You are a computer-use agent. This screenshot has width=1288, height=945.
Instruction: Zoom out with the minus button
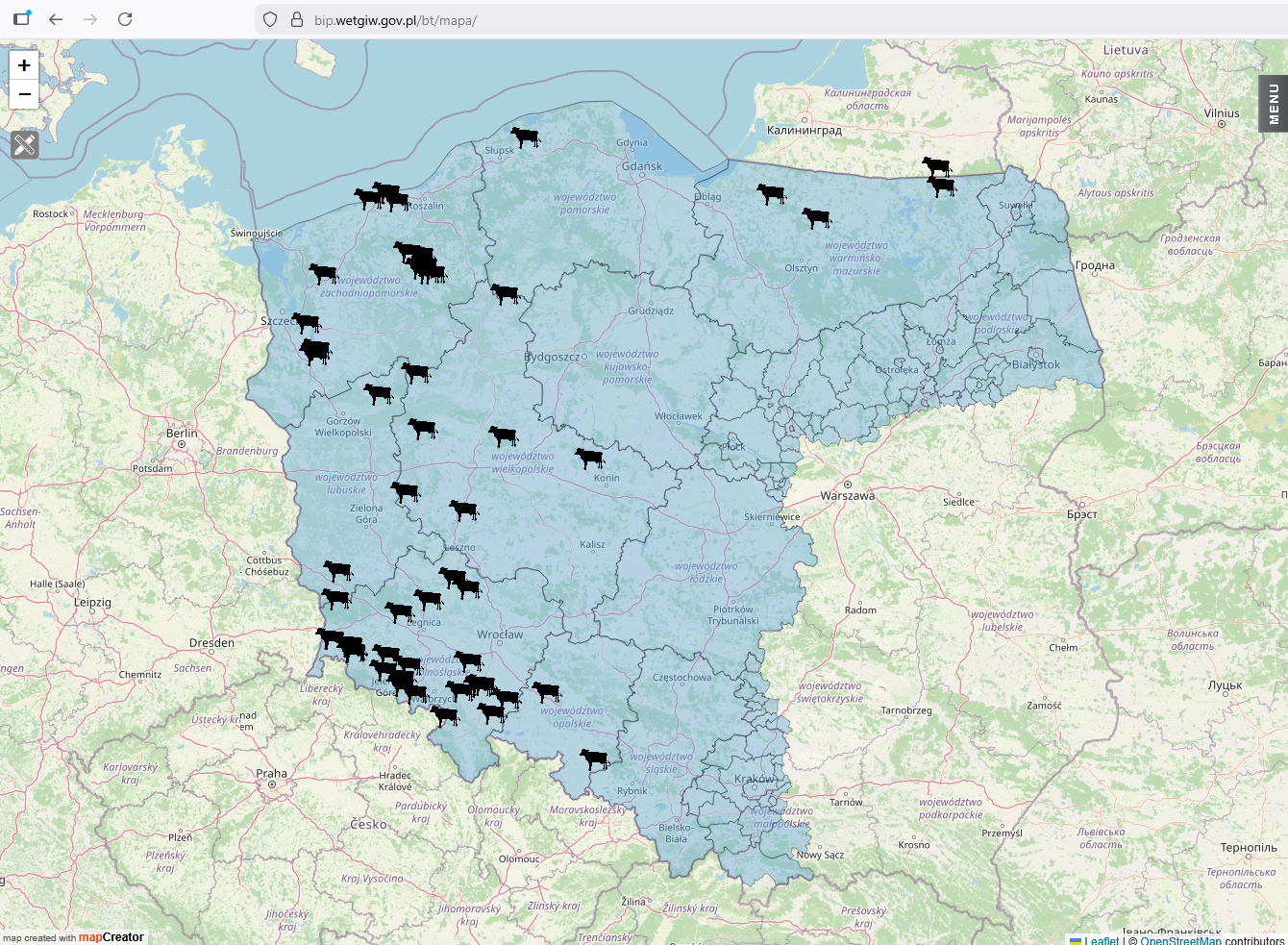(x=24, y=94)
